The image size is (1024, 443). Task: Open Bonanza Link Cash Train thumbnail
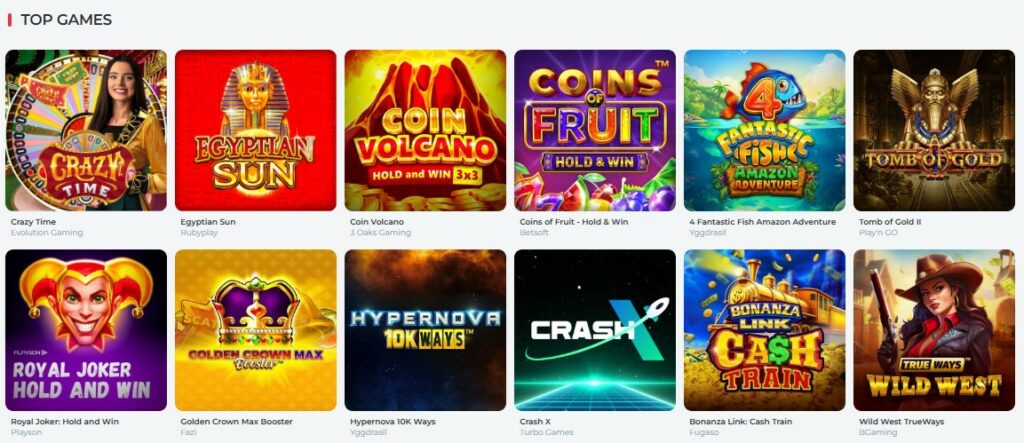(x=765, y=330)
